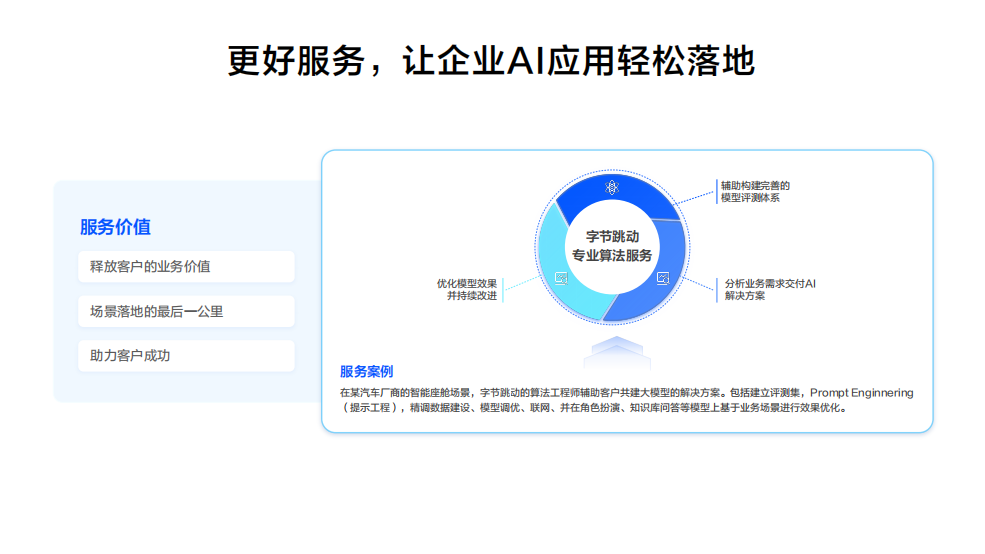Click the atom icon in the dark blue segment

coord(612,186)
